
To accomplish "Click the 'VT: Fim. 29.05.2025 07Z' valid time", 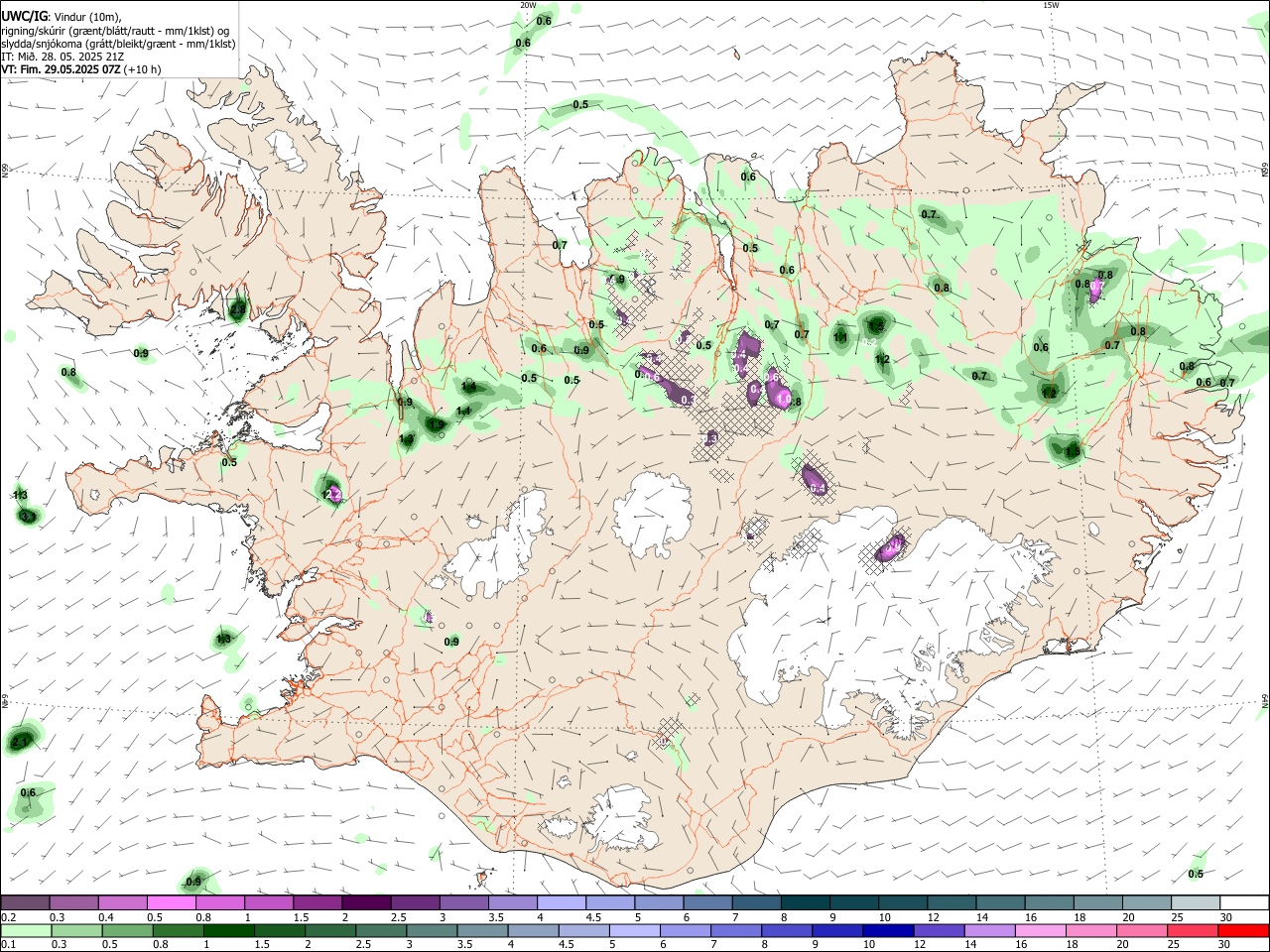I will click(63, 69).
